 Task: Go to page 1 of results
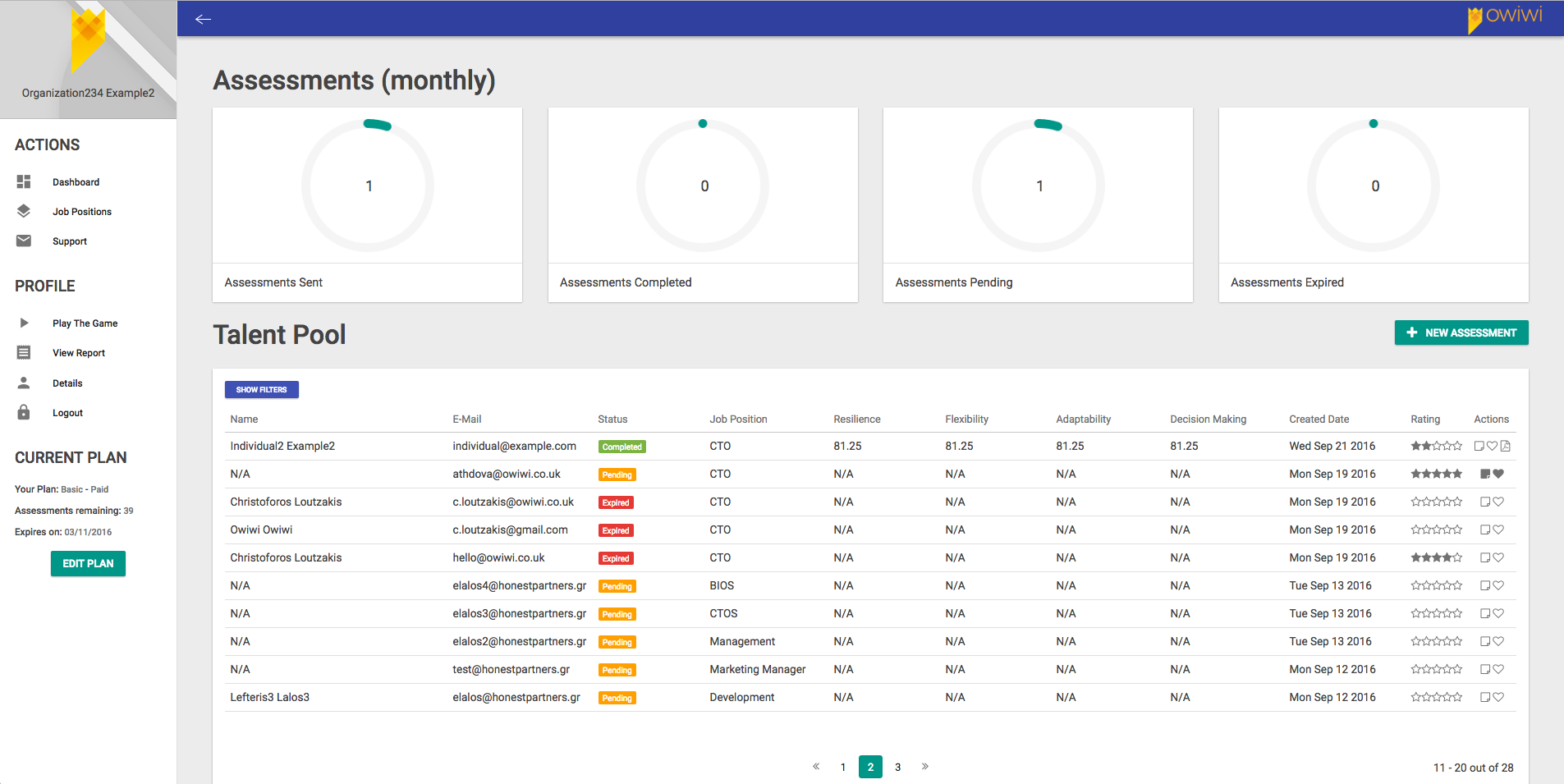(843, 767)
